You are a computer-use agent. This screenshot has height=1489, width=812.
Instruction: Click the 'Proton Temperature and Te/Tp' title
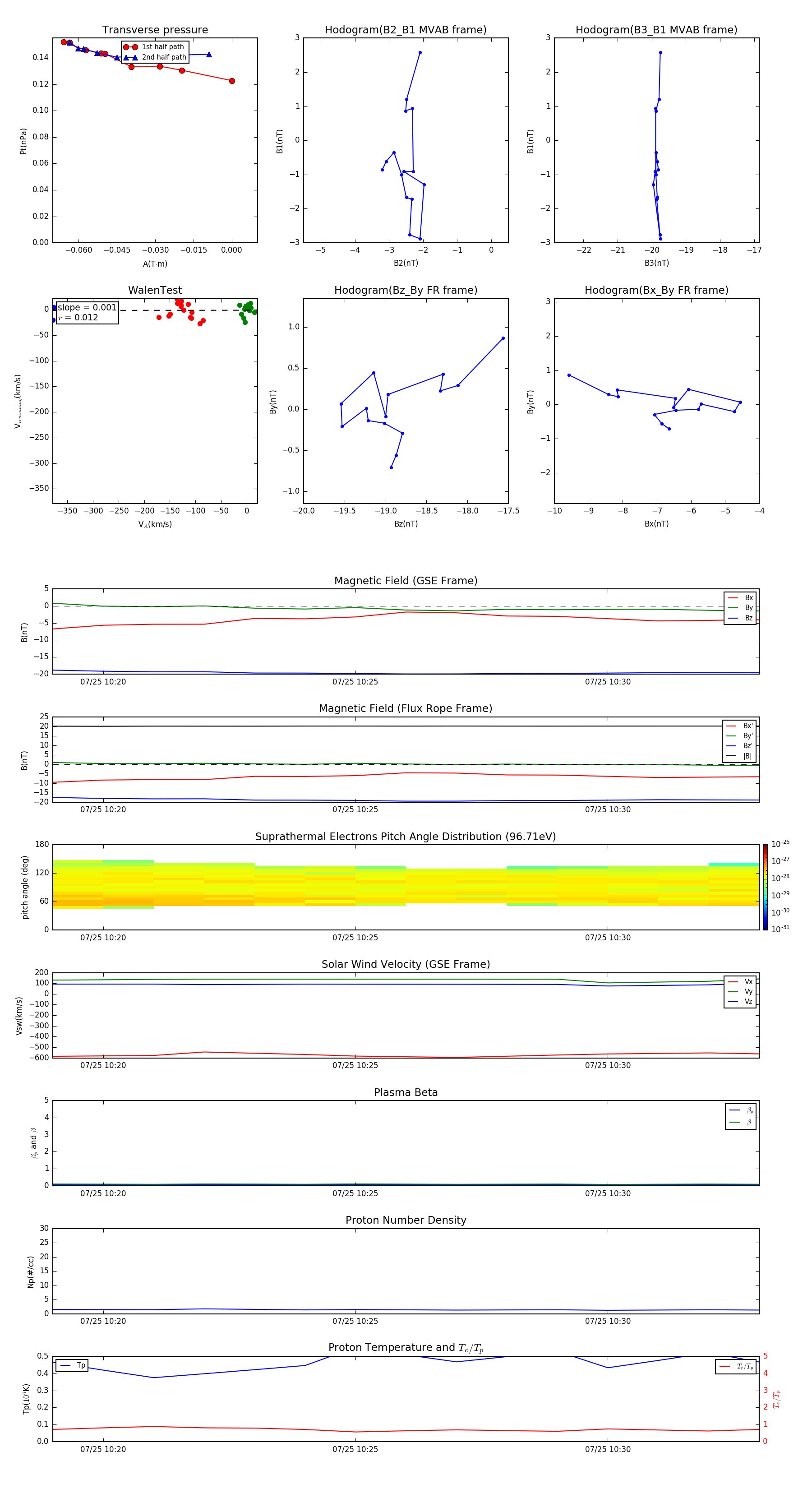pyautogui.click(x=406, y=1348)
